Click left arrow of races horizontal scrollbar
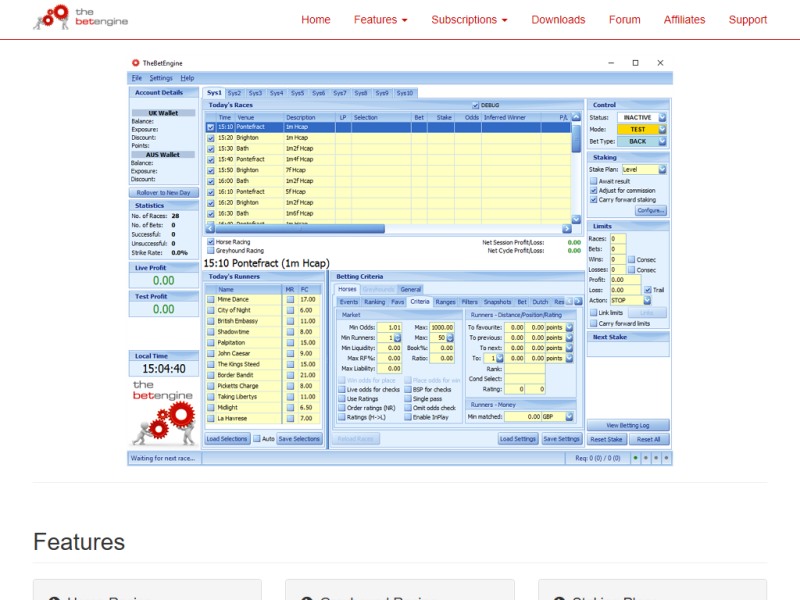 [210, 229]
